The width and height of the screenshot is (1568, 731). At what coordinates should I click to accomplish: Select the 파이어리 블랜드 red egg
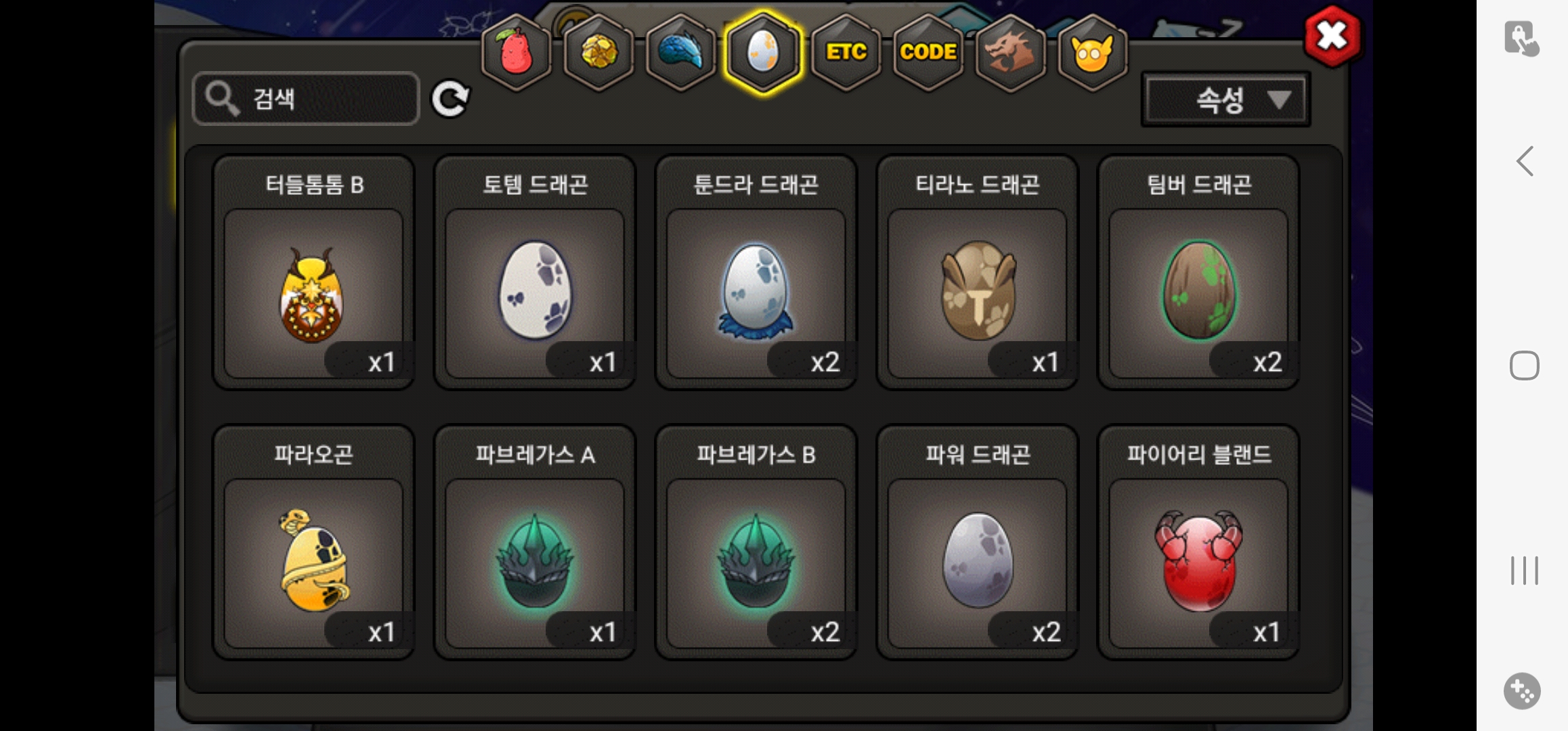(1198, 542)
